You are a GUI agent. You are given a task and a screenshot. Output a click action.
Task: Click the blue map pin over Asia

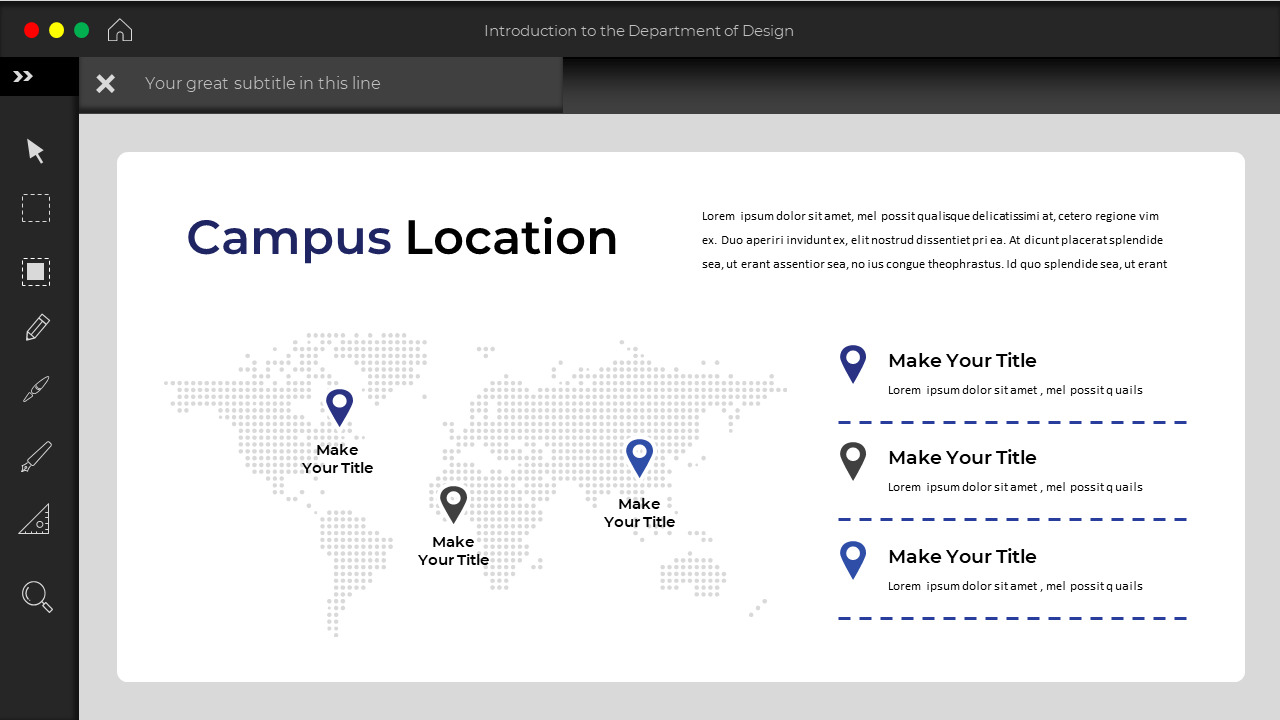639,457
